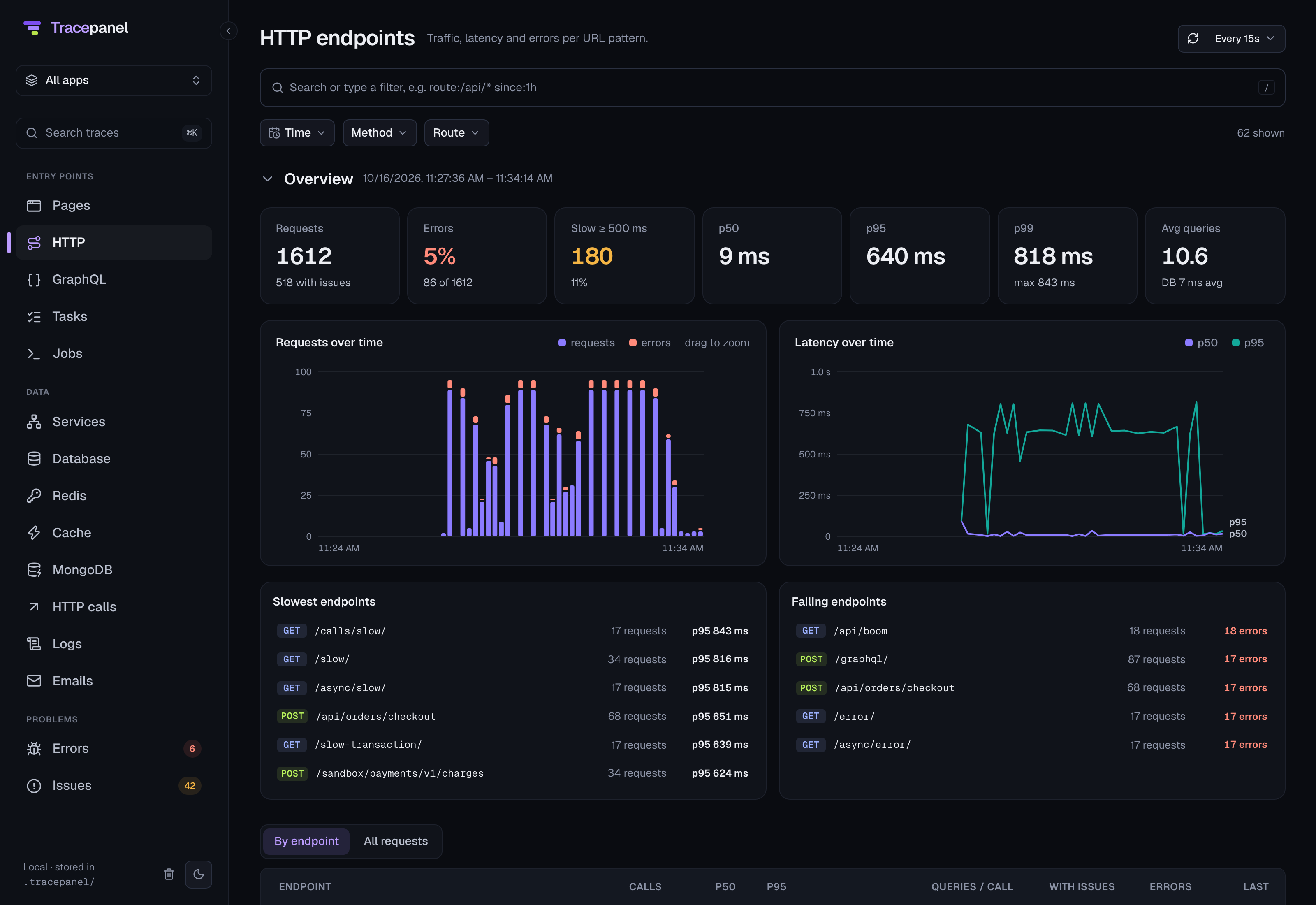Toggle the p50 legend in Latency chart
This screenshot has height=905, width=1316.
tap(1201, 343)
